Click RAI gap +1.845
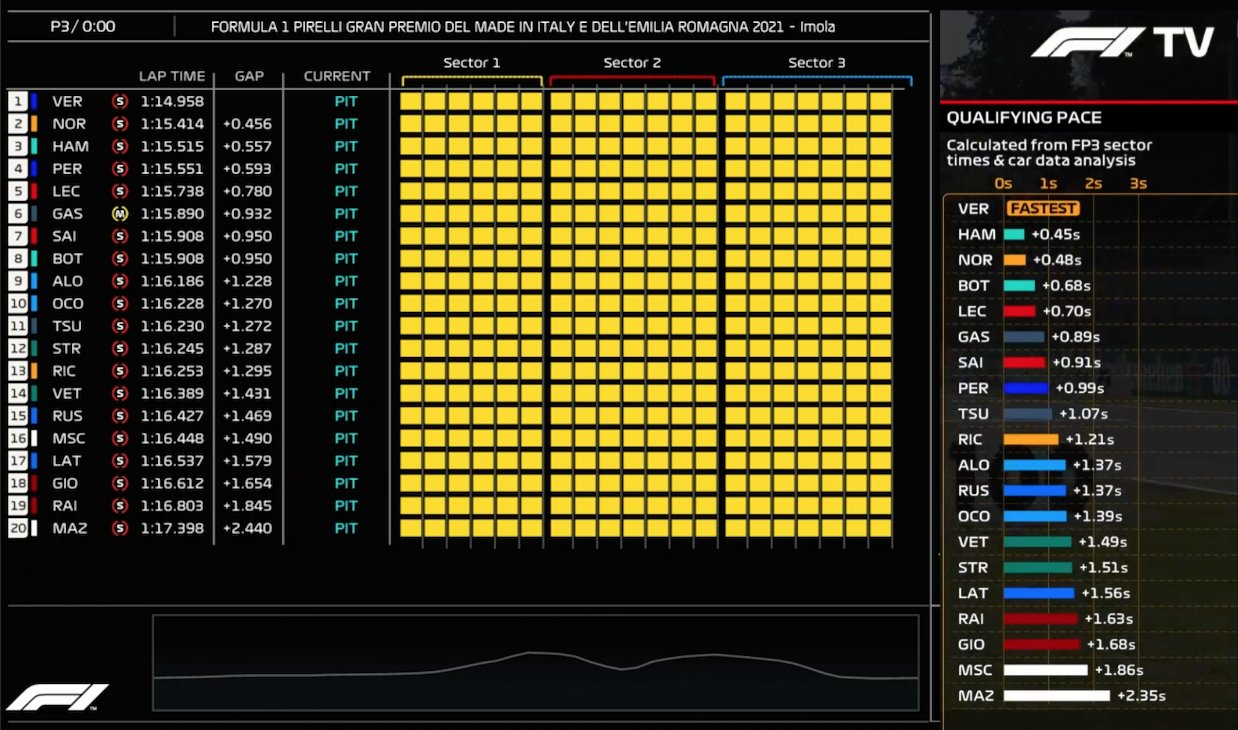The height and width of the screenshot is (730, 1238). click(x=246, y=506)
